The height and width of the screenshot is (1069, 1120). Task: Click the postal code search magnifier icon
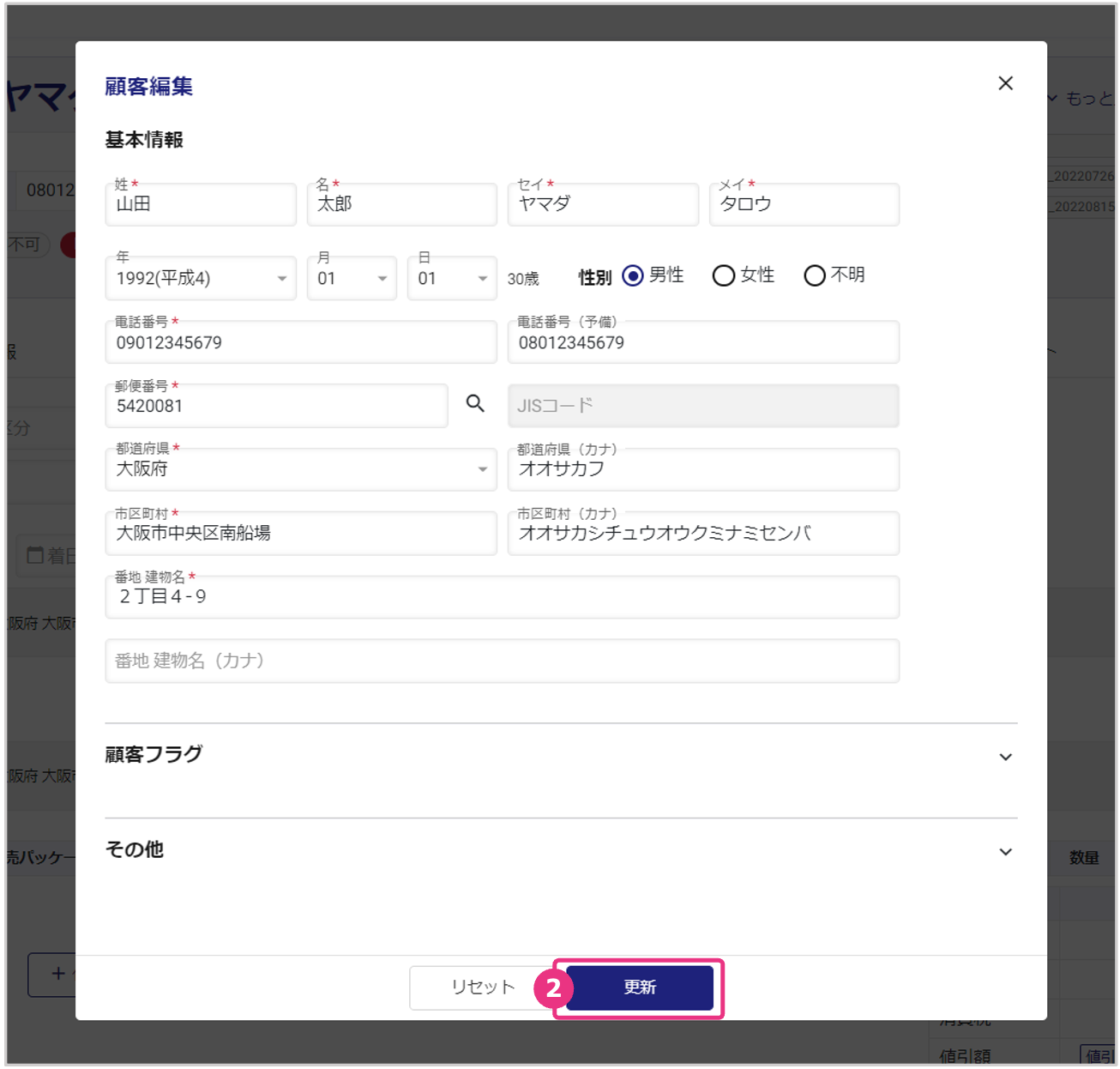(475, 403)
